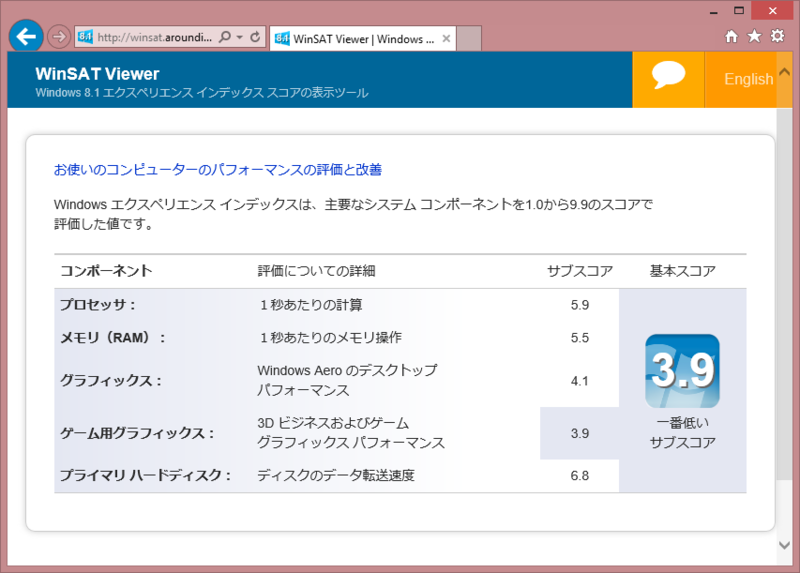Click the サブスコア column header
The height and width of the screenshot is (573, 800).
pyautogui.click(x=580, y=271)
